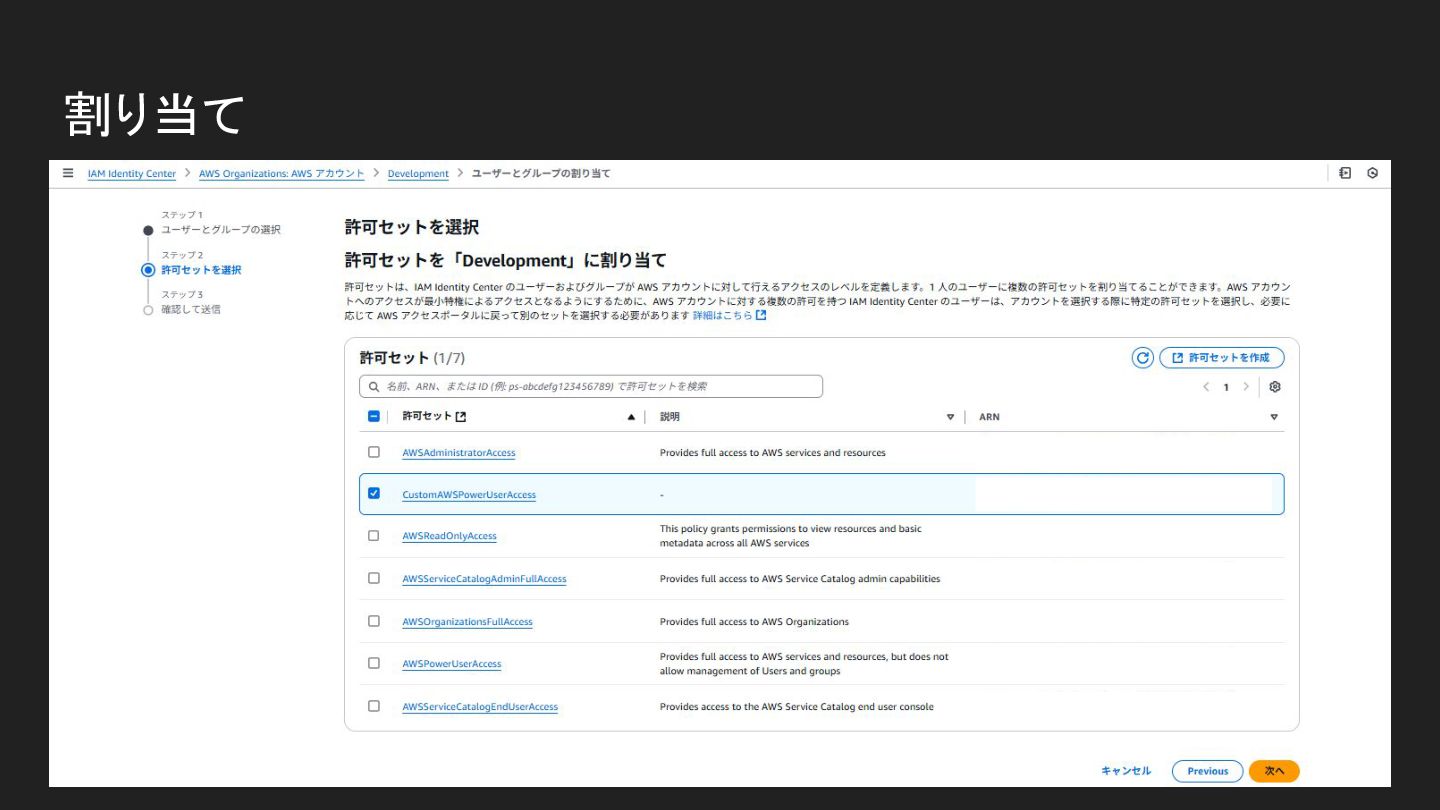The width and height of the screenshot is (1440, 810).
Task: Open 詳細はこちら link
Action: pyautogui.click(x=730, y=316)
